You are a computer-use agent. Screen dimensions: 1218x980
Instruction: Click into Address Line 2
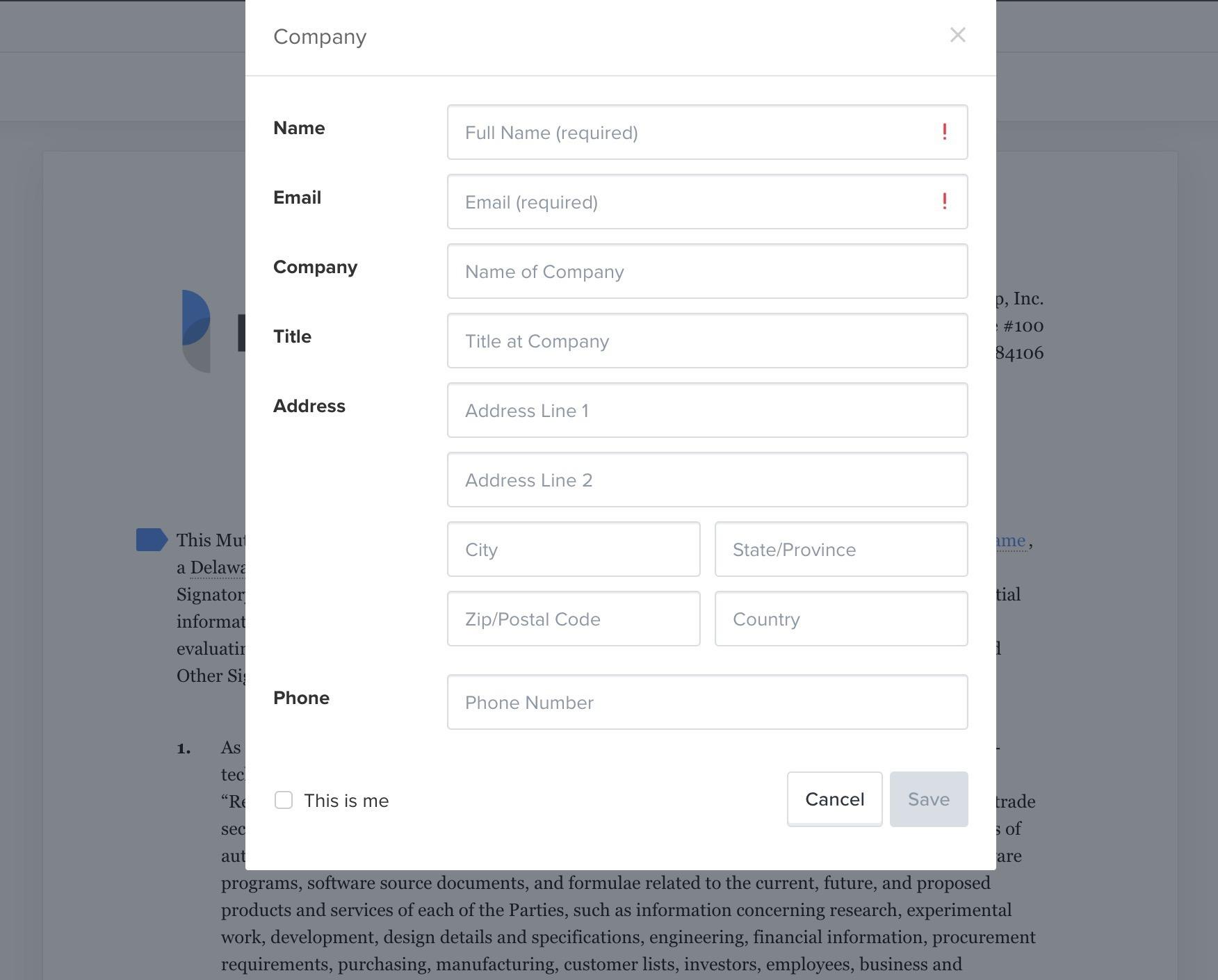click(707, 480)
